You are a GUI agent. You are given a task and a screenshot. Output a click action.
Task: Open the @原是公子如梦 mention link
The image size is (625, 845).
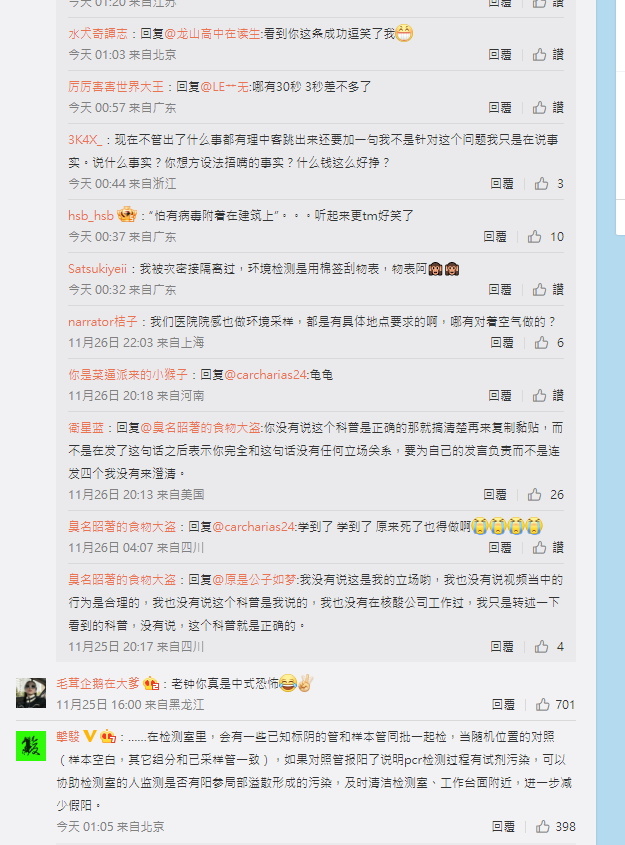[254, 580]
